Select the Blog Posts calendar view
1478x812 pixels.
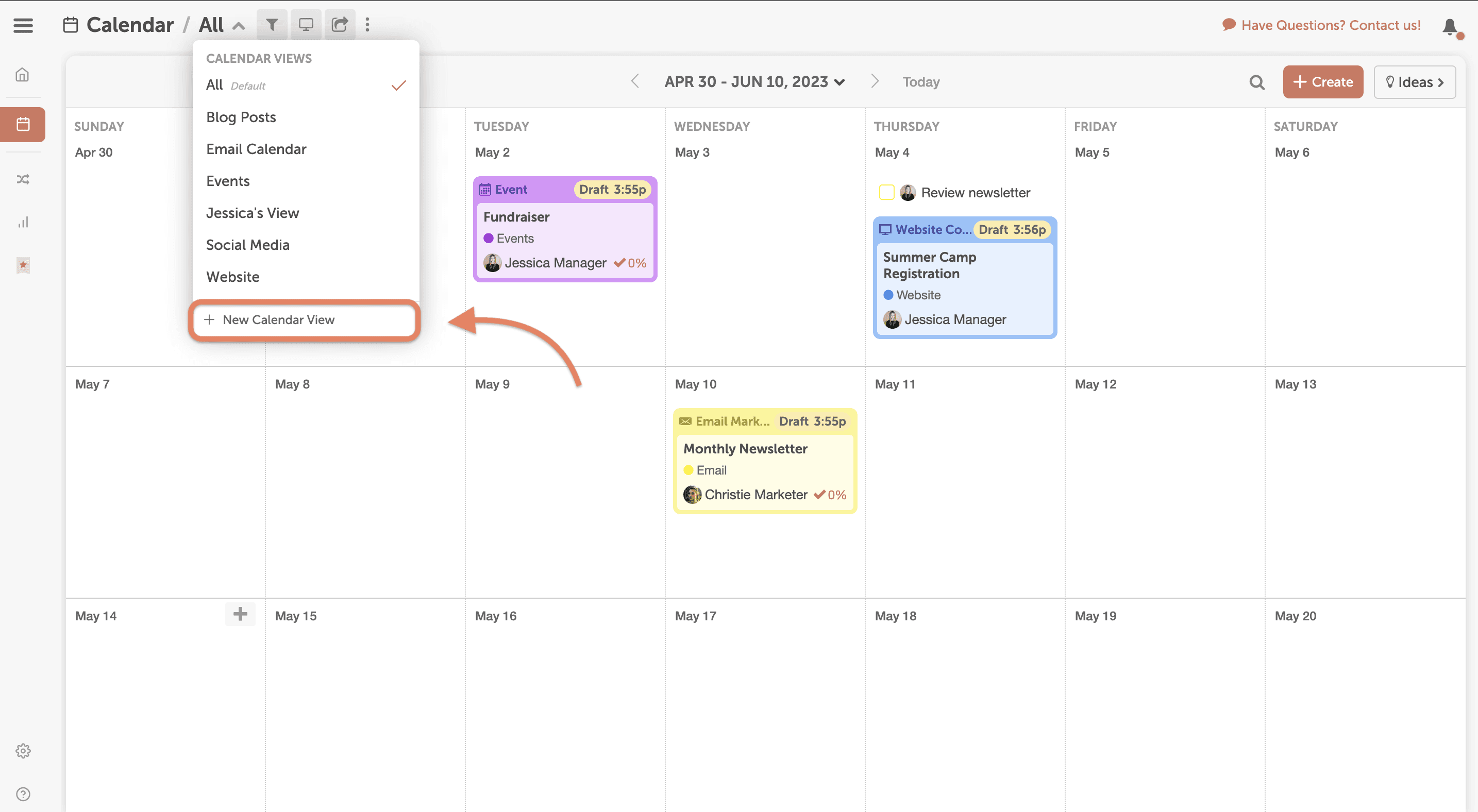tap(241, 117)
